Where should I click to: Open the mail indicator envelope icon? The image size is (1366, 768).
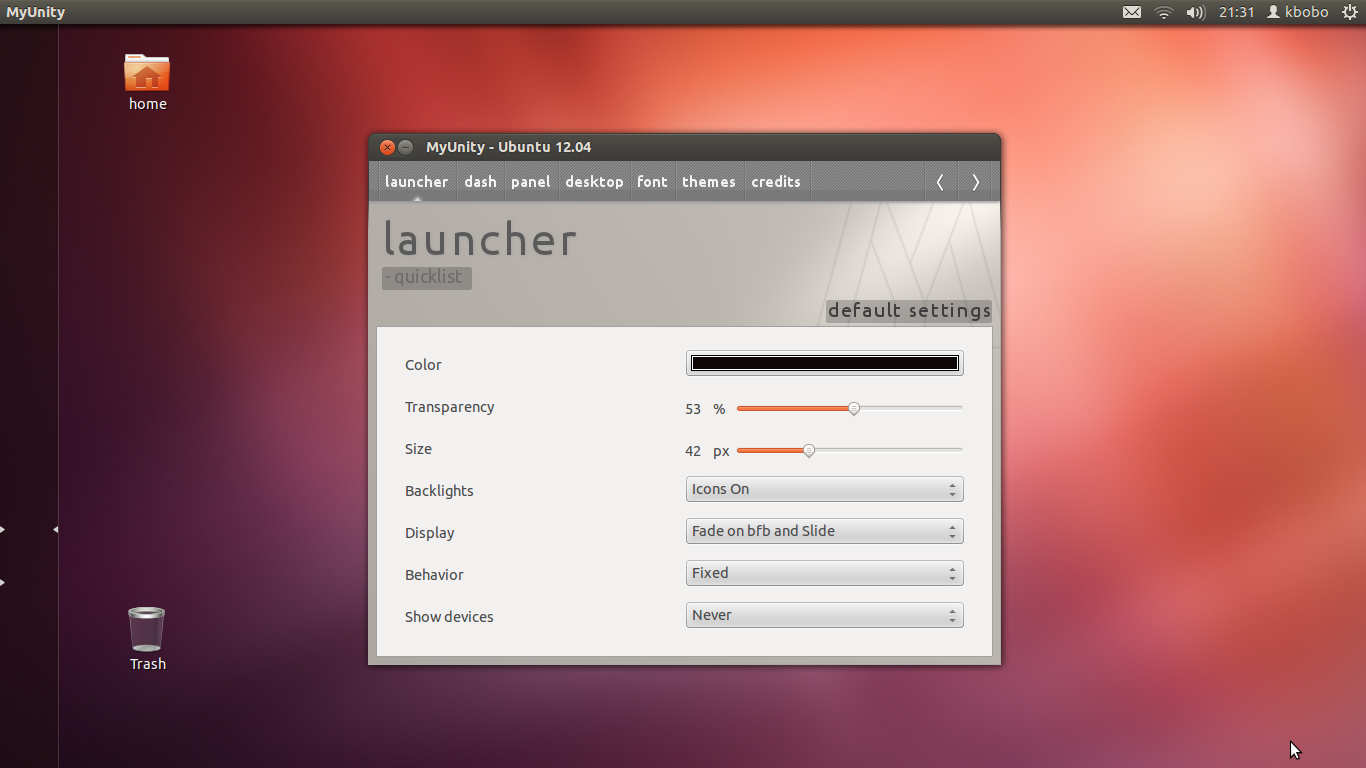coord(1132,12)
